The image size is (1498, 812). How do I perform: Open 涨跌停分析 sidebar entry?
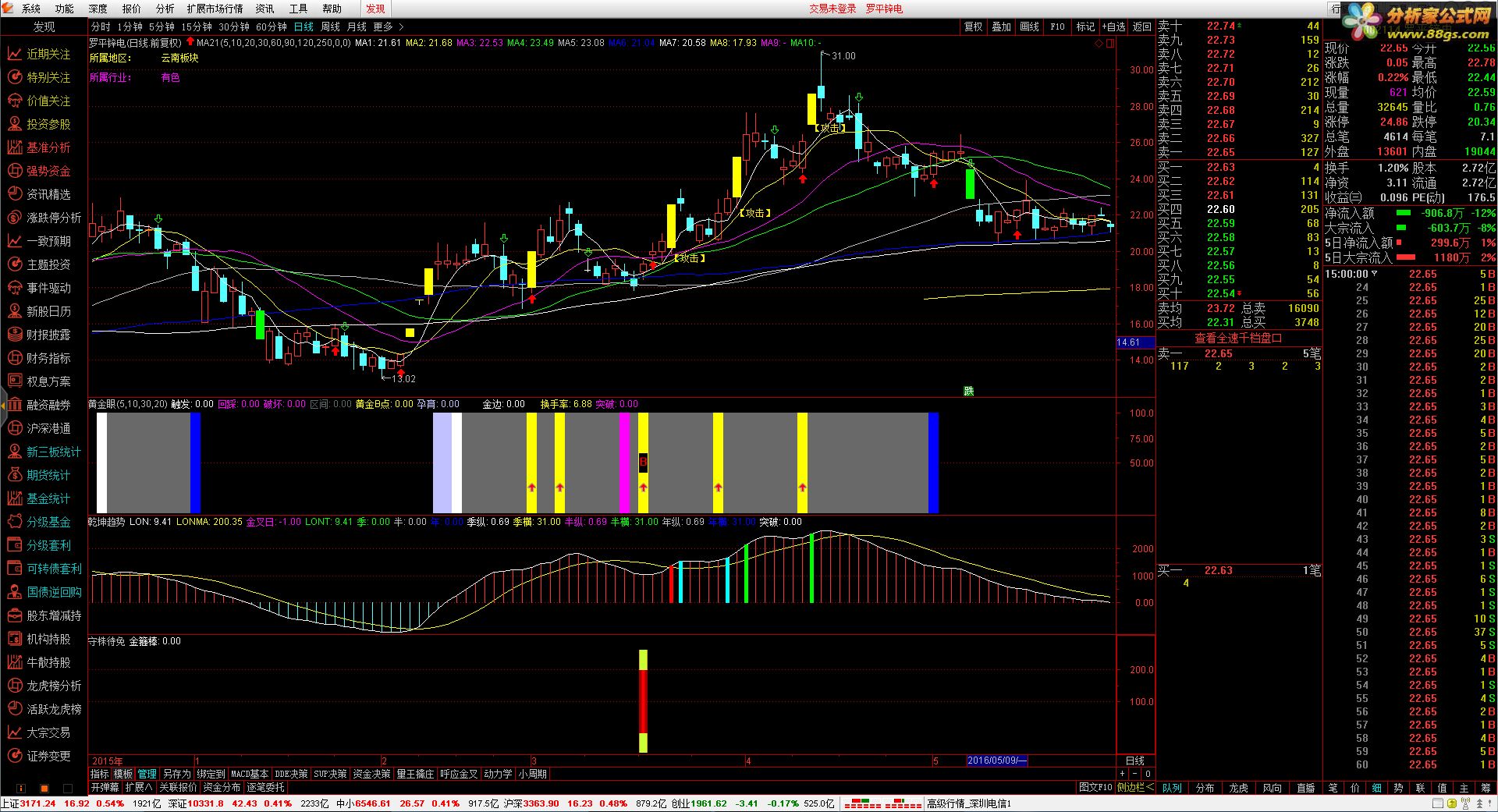[x=44, y=218]
